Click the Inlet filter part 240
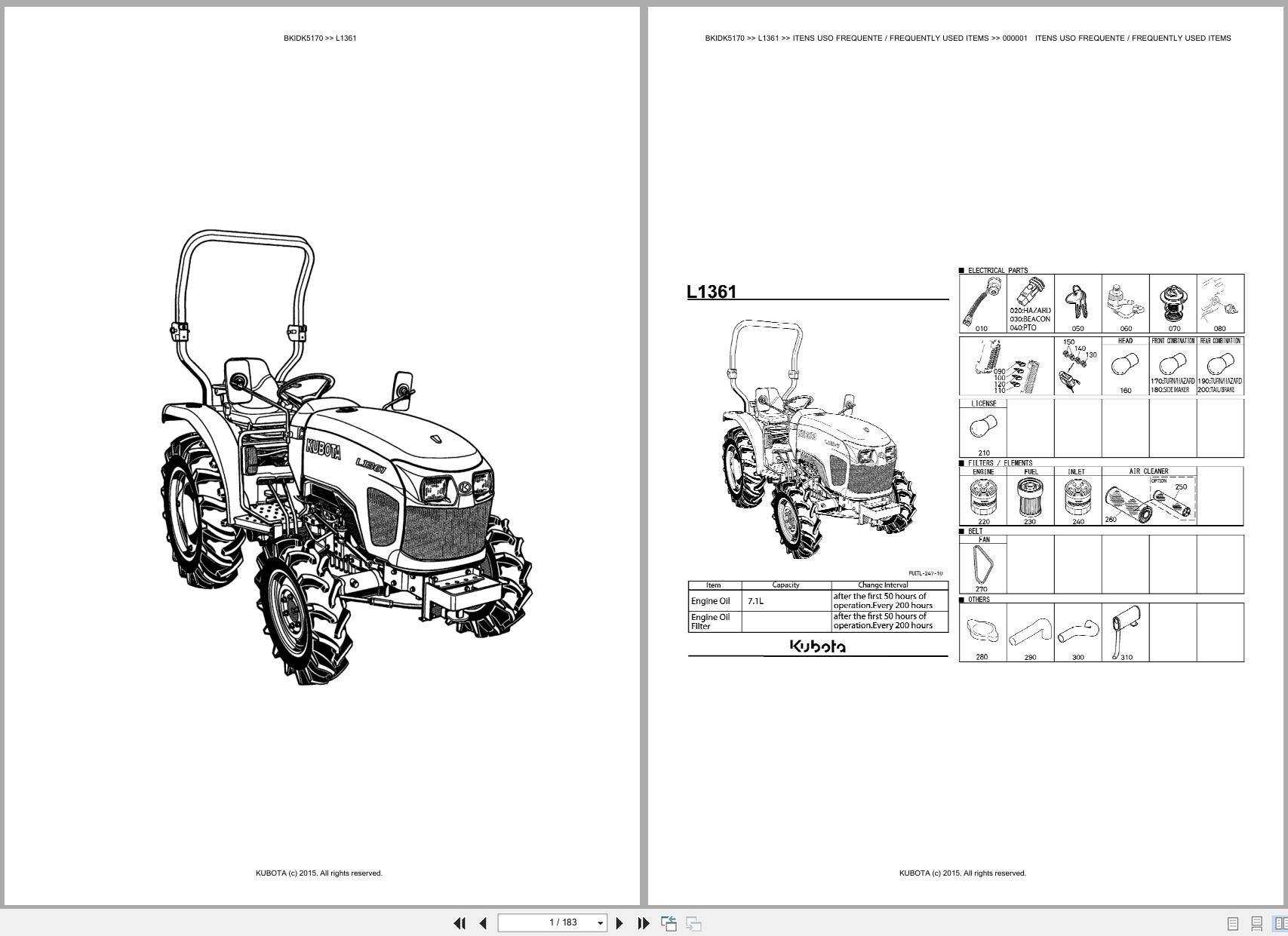The image size is (1288, 936). click(1077, 496)
